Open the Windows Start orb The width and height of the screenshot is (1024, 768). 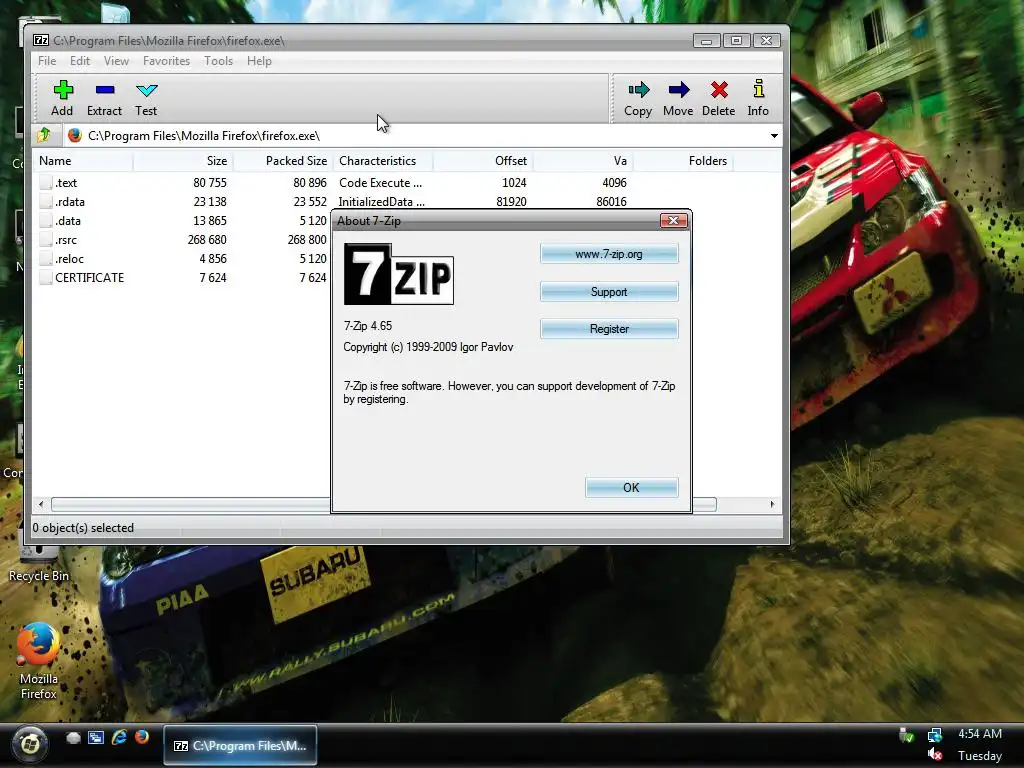tap(29, 744)
